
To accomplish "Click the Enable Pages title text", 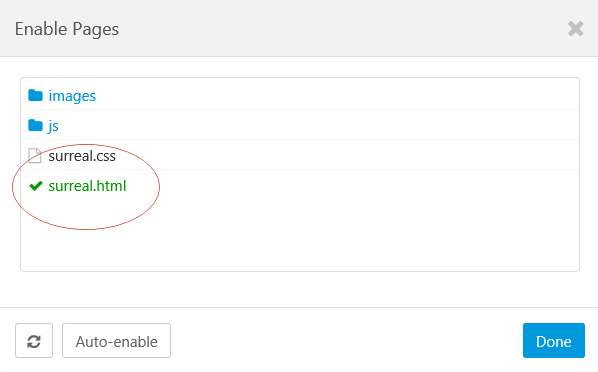I will 67,29.
